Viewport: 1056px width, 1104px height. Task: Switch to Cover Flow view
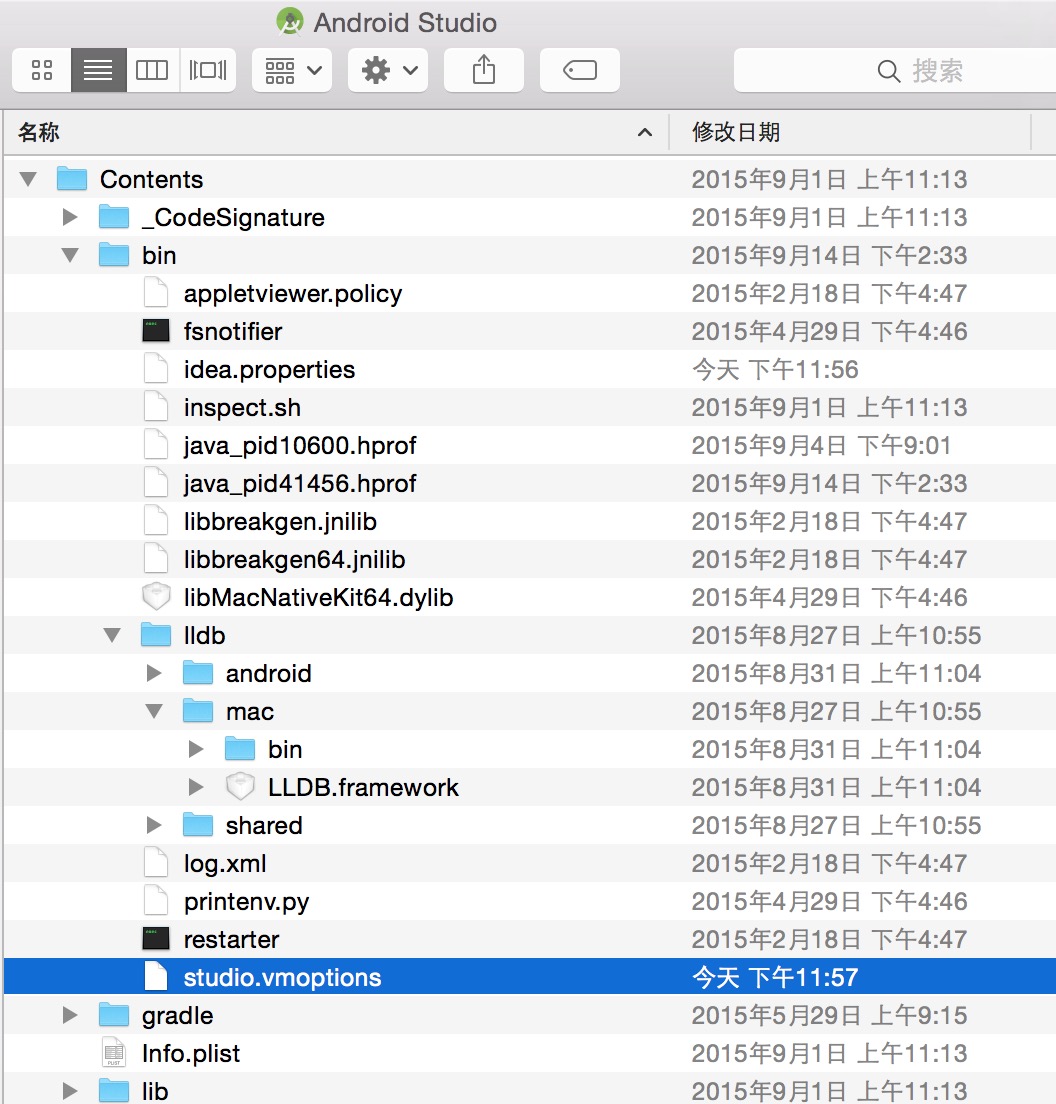tap(208, 70)
